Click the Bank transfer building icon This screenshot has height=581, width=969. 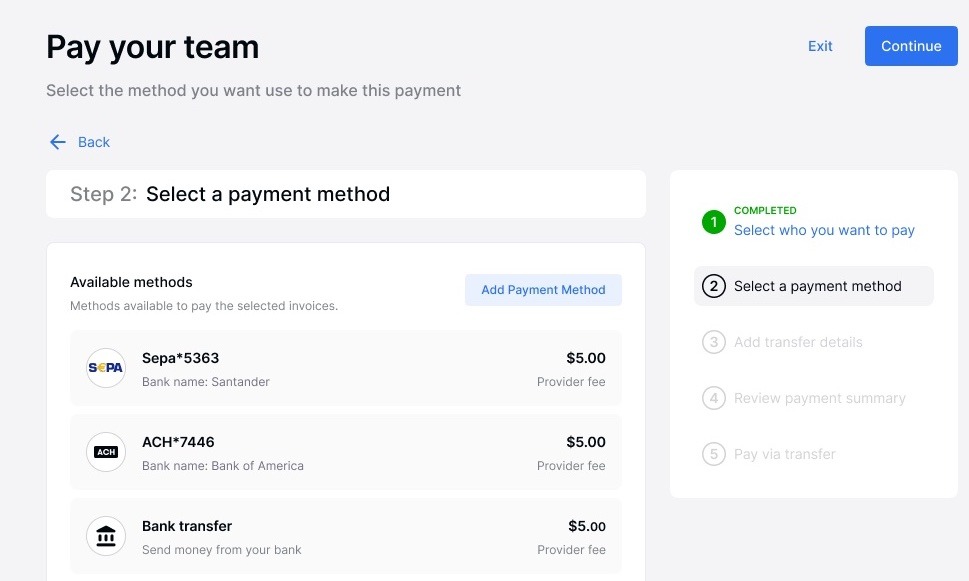coord(105,536)
